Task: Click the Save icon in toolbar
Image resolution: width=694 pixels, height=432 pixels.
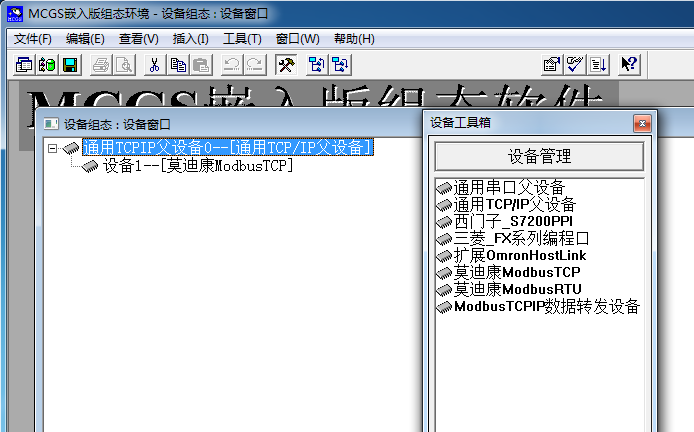Action: [x=70, y=65]
